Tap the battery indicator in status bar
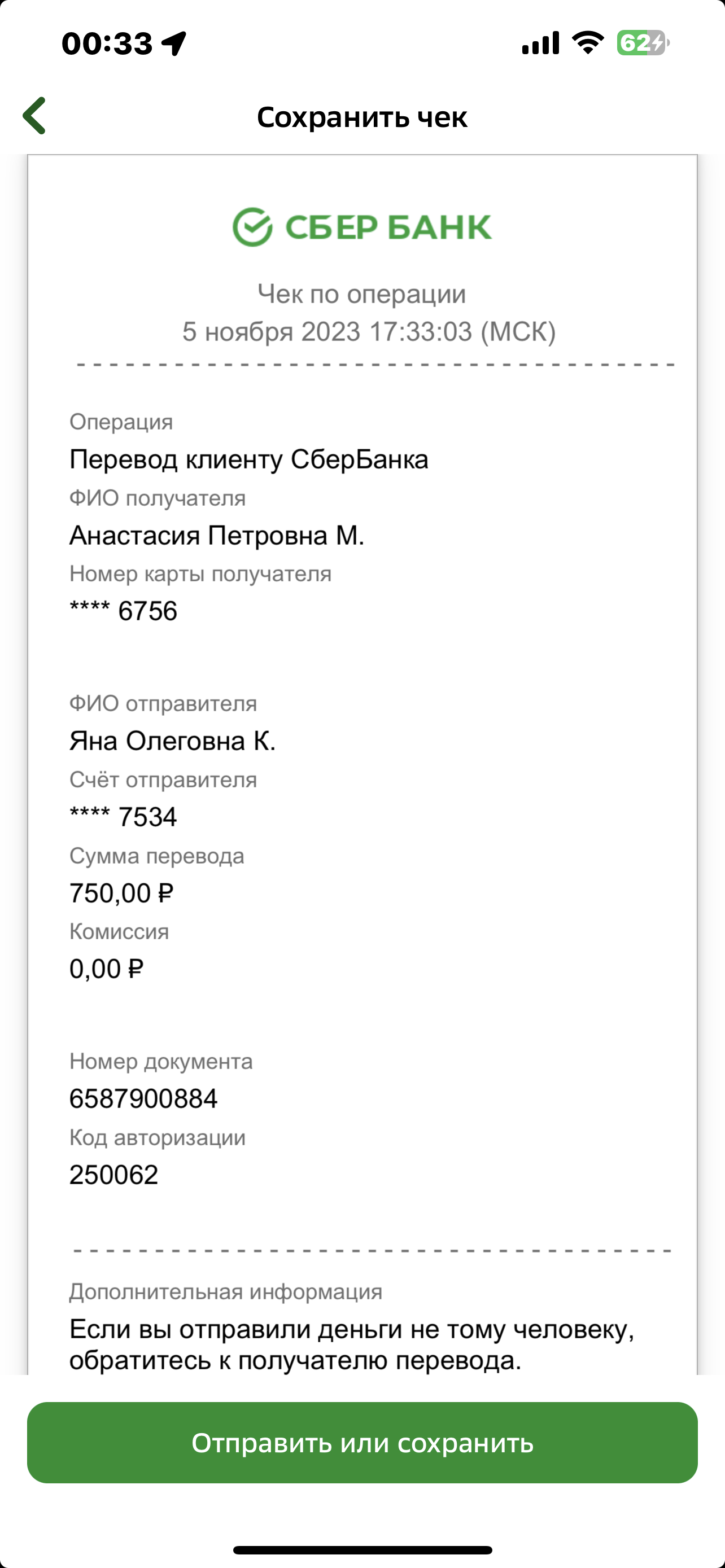This screenshot has width=725, height=1568. point(643,43)
